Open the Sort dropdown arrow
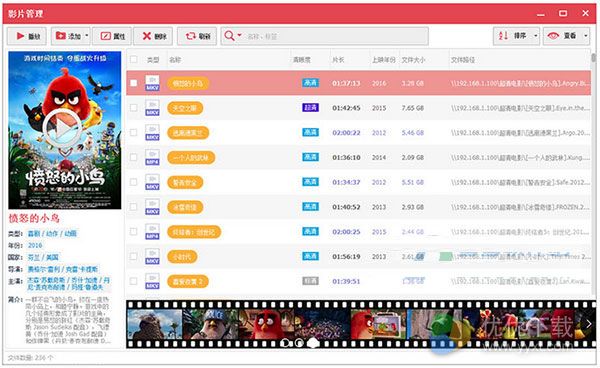Screen dimensions: 600x368 [535, 36]
